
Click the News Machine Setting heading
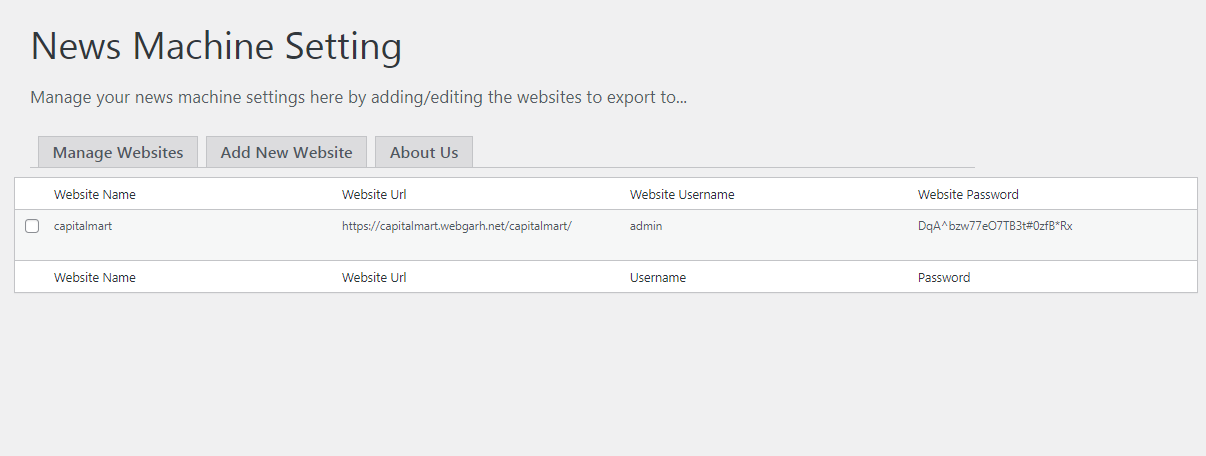(x=216, y=47)
